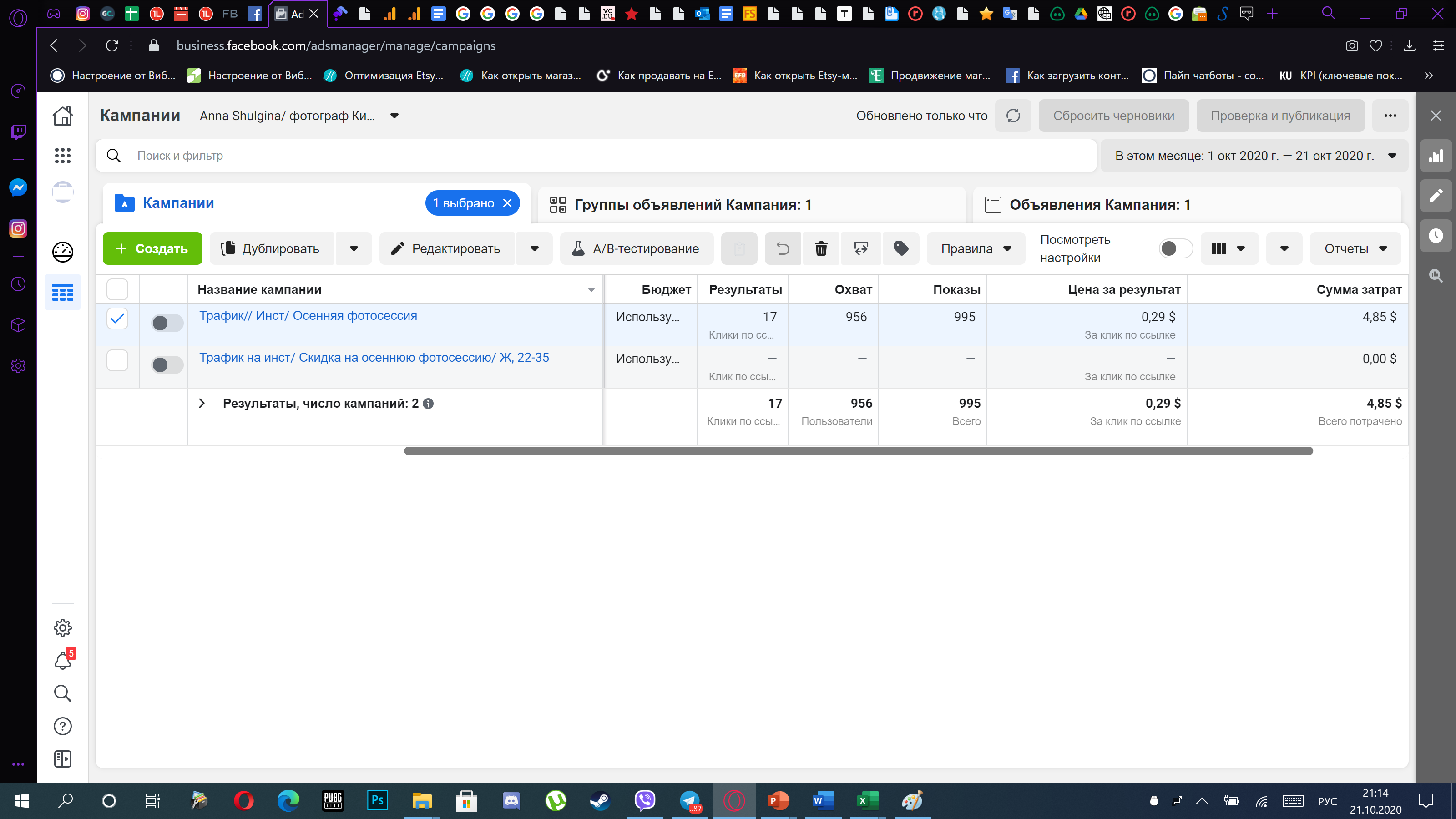Image resolution: width=1456 pixels, height=819 pixels.
Task: Open Telegram from the Windows taskbar
Action: point(690,800)
